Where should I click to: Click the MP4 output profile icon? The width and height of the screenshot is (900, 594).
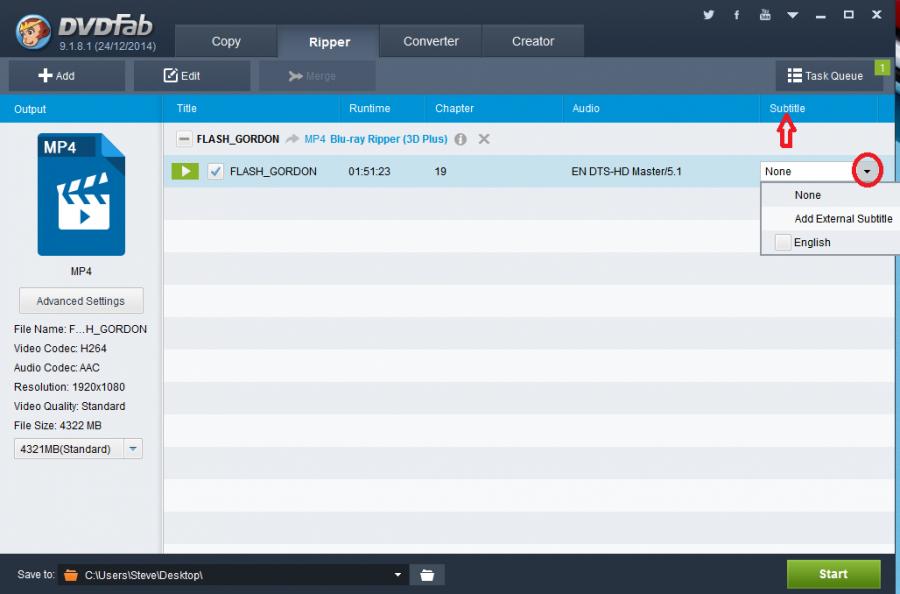pyautogui.click(x=81, y=195)
